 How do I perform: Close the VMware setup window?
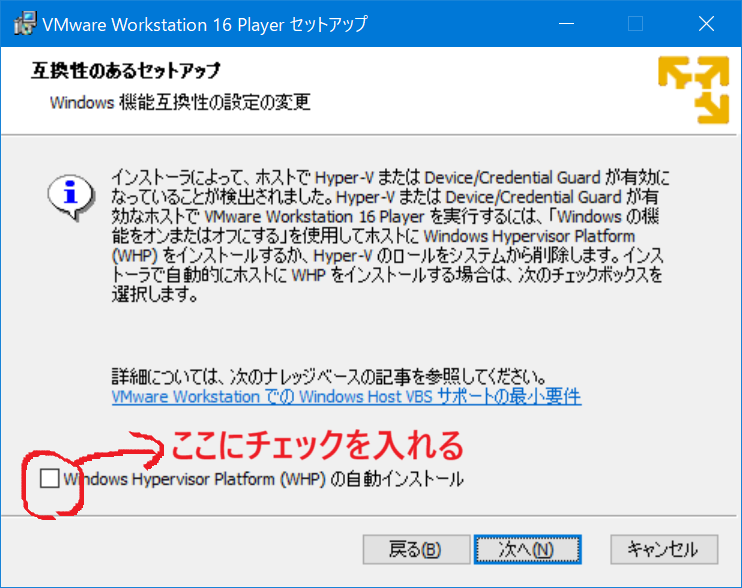coord(706,23)
